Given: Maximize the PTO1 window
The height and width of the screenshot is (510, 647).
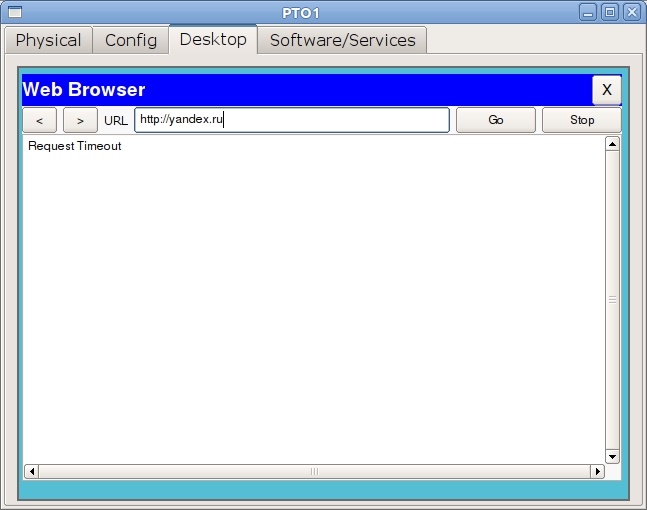Looking at the screenshot, I should click(610, 12).
